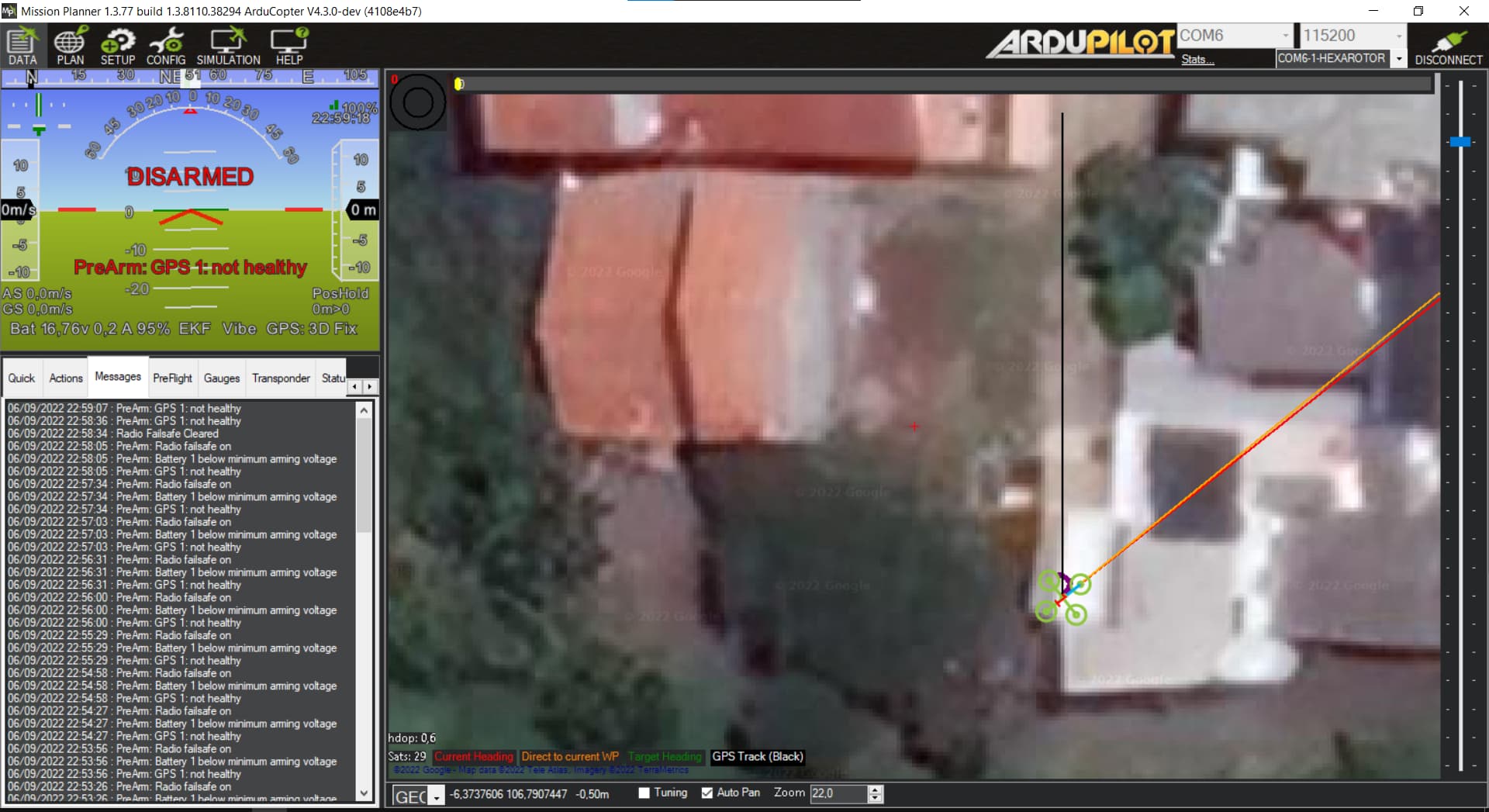The width and height of the screenshot is (1489, 812).
Task: Open the SETUP screen
Action: tap(118, 45)
